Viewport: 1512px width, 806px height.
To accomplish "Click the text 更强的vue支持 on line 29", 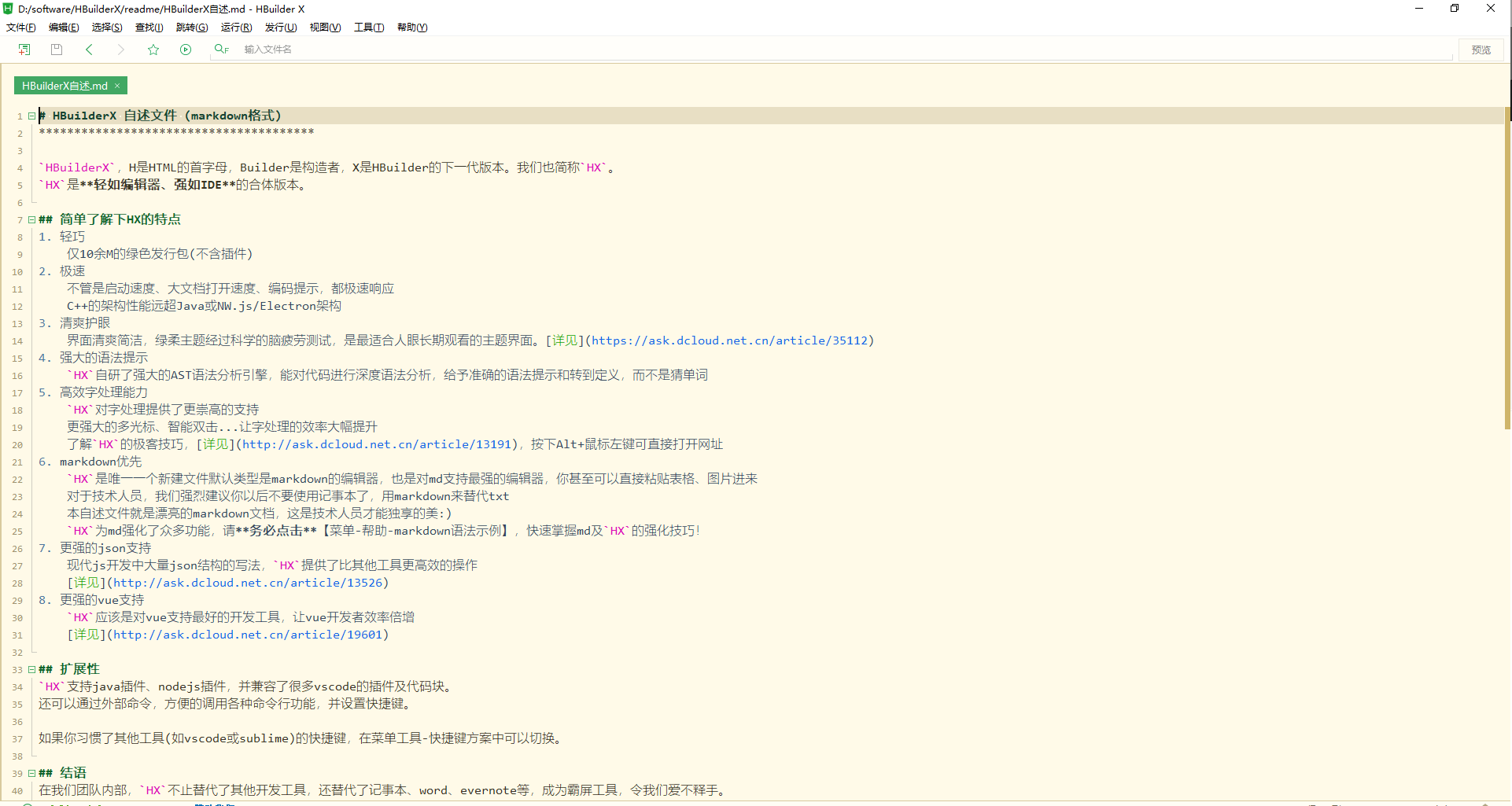I will coord(101,600).
